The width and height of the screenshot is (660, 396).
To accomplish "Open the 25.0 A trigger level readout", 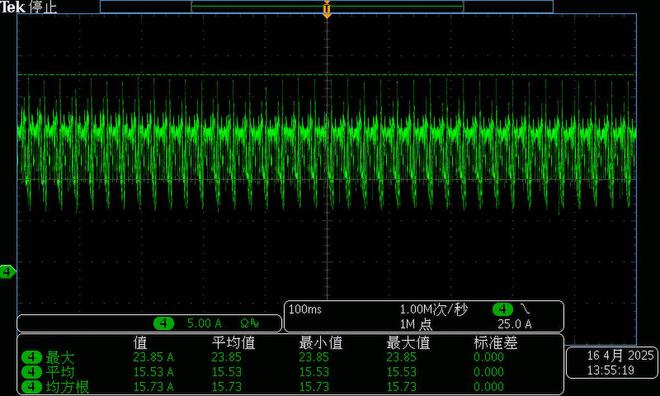I will (514, 324).
